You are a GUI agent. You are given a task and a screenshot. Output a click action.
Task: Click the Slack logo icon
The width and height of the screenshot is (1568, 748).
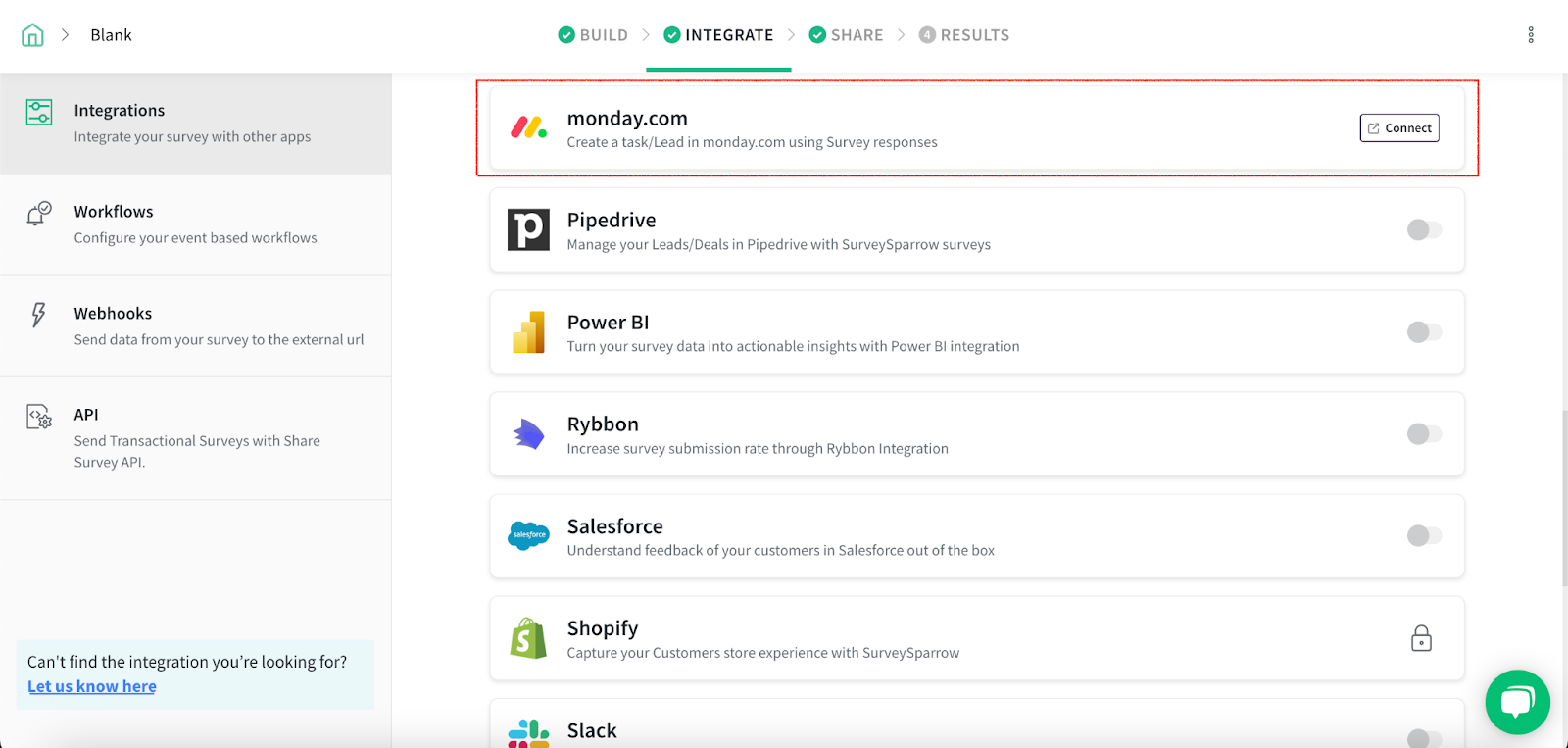[x=528, y=734]
